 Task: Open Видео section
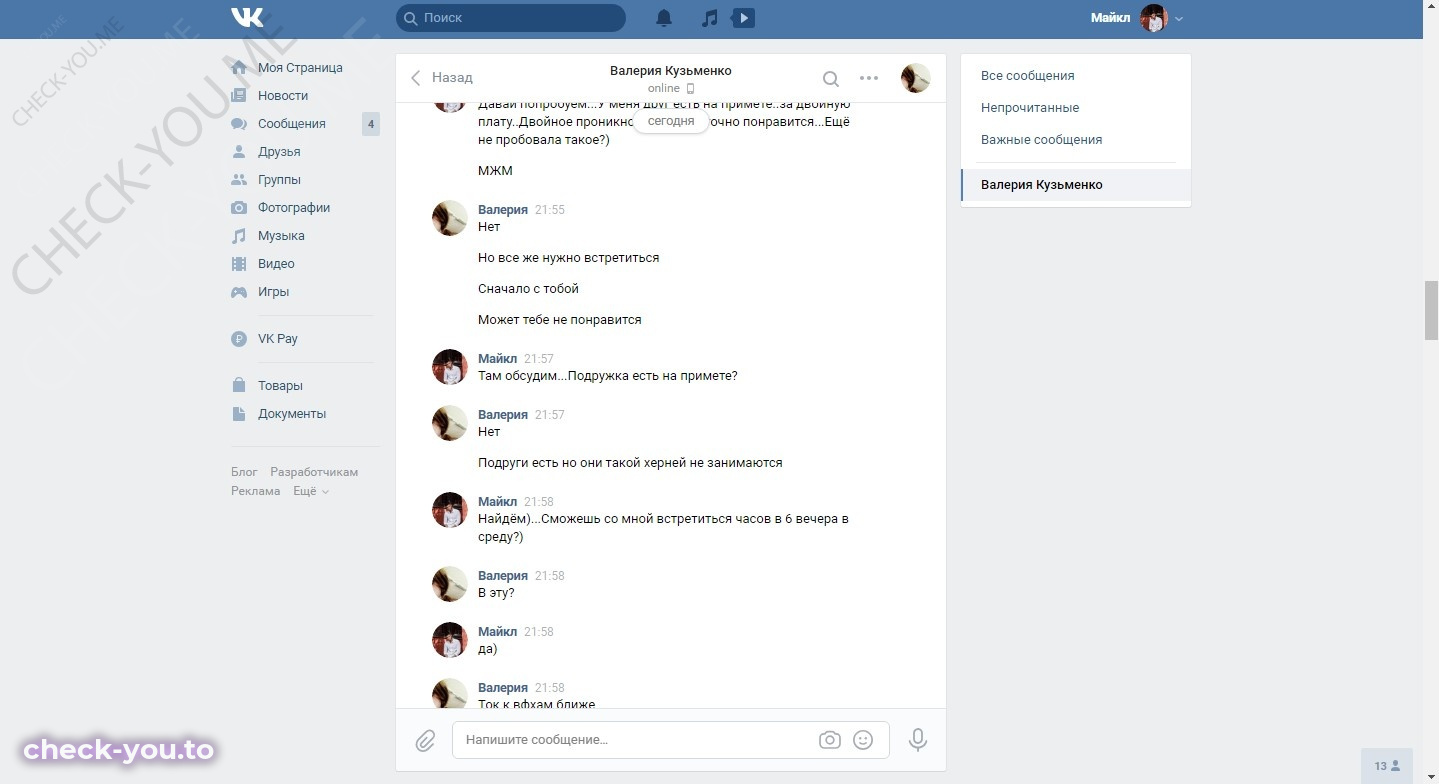click(x=276, y=264)
